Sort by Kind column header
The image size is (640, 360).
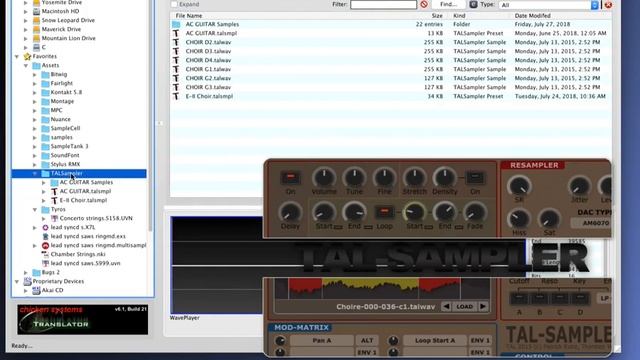459,16
